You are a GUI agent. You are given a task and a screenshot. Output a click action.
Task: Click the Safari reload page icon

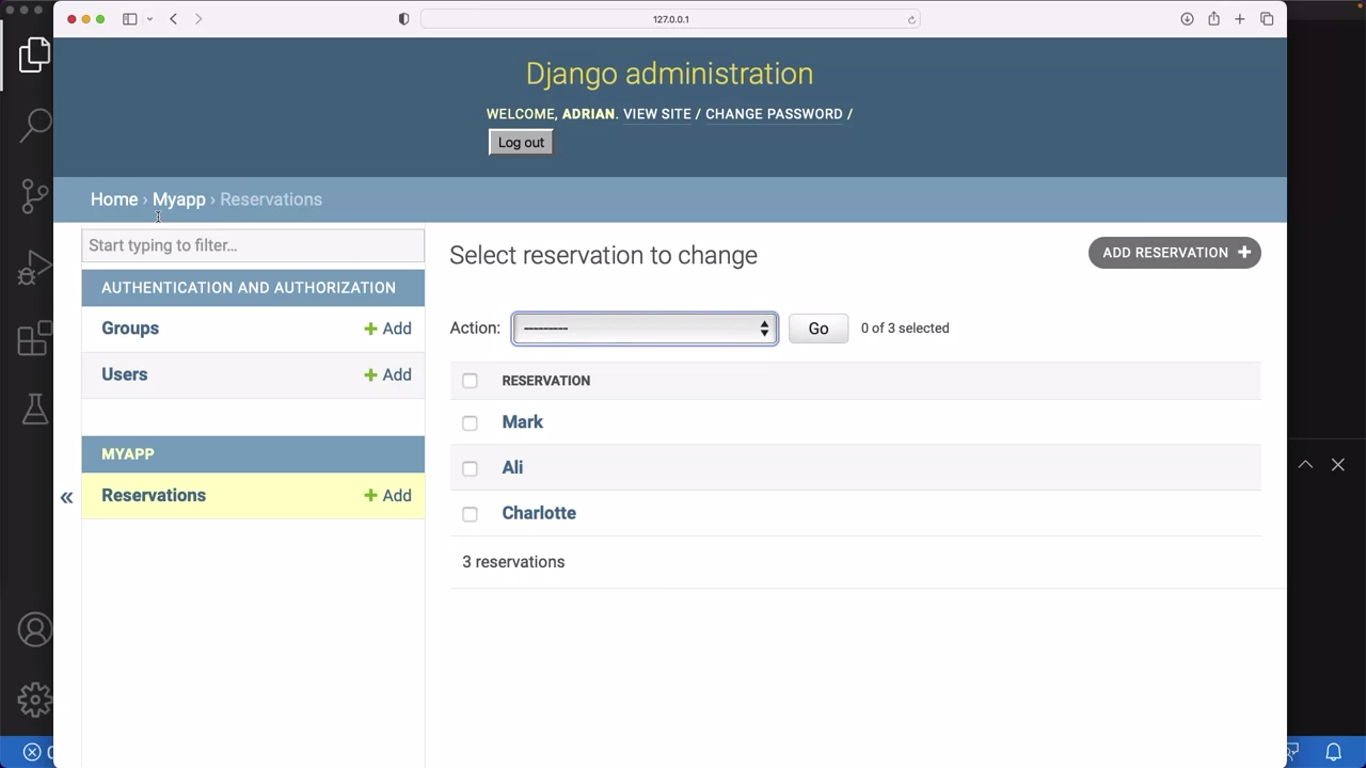[x=911, y=19]
